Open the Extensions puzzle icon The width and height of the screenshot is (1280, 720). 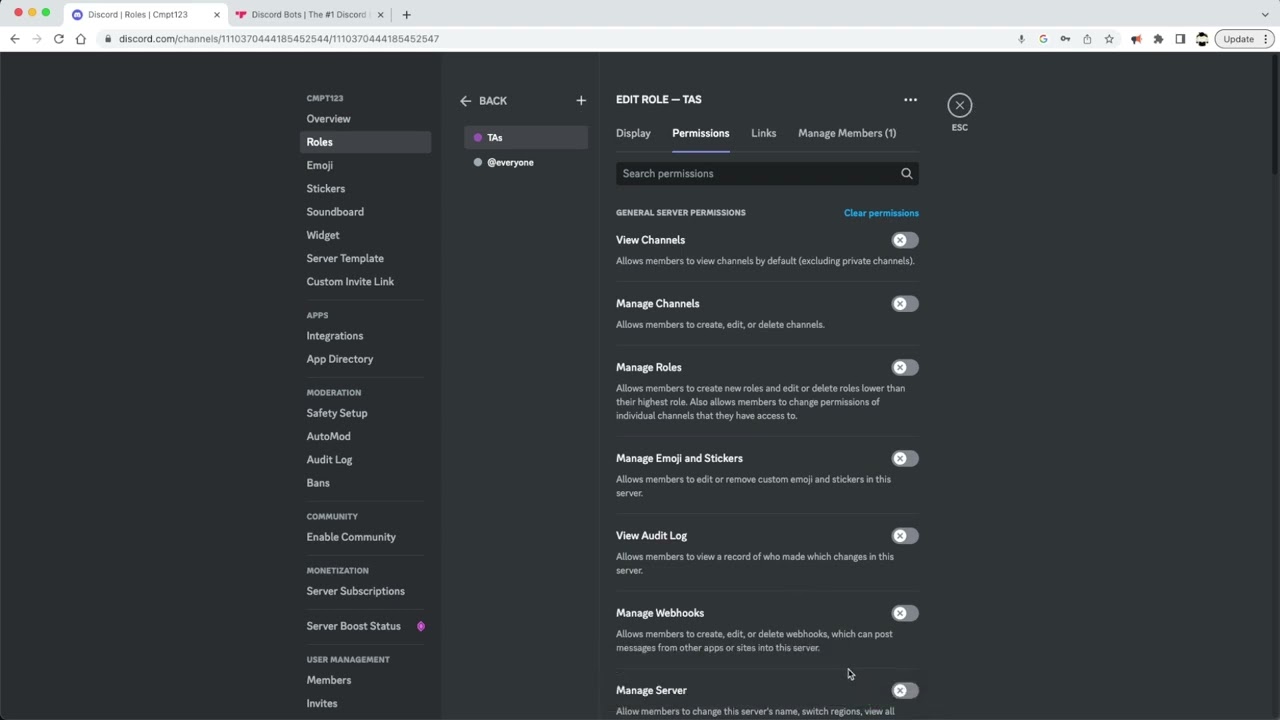click(1158, 39)
